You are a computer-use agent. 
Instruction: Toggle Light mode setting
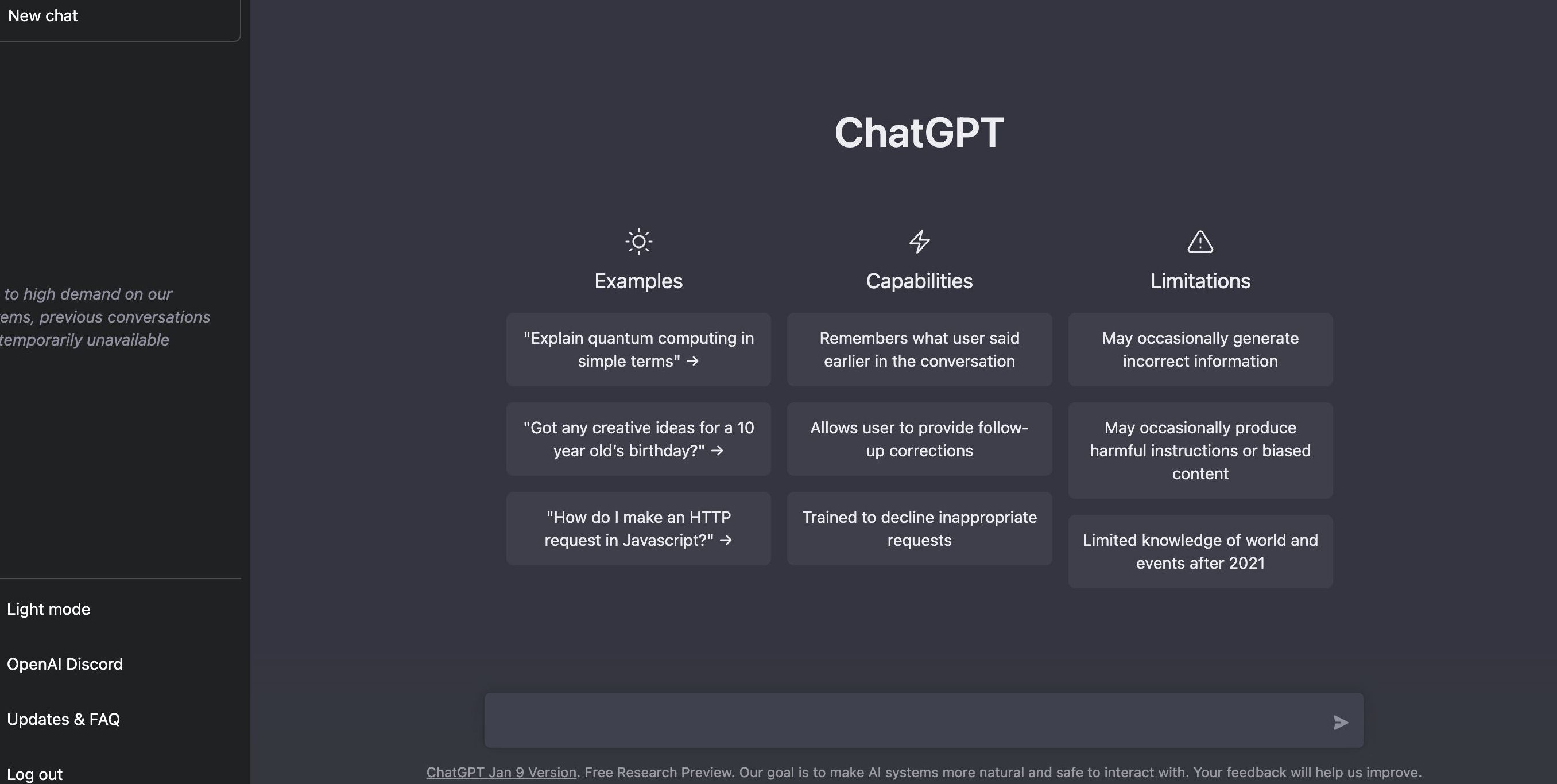tap(48, 609)
